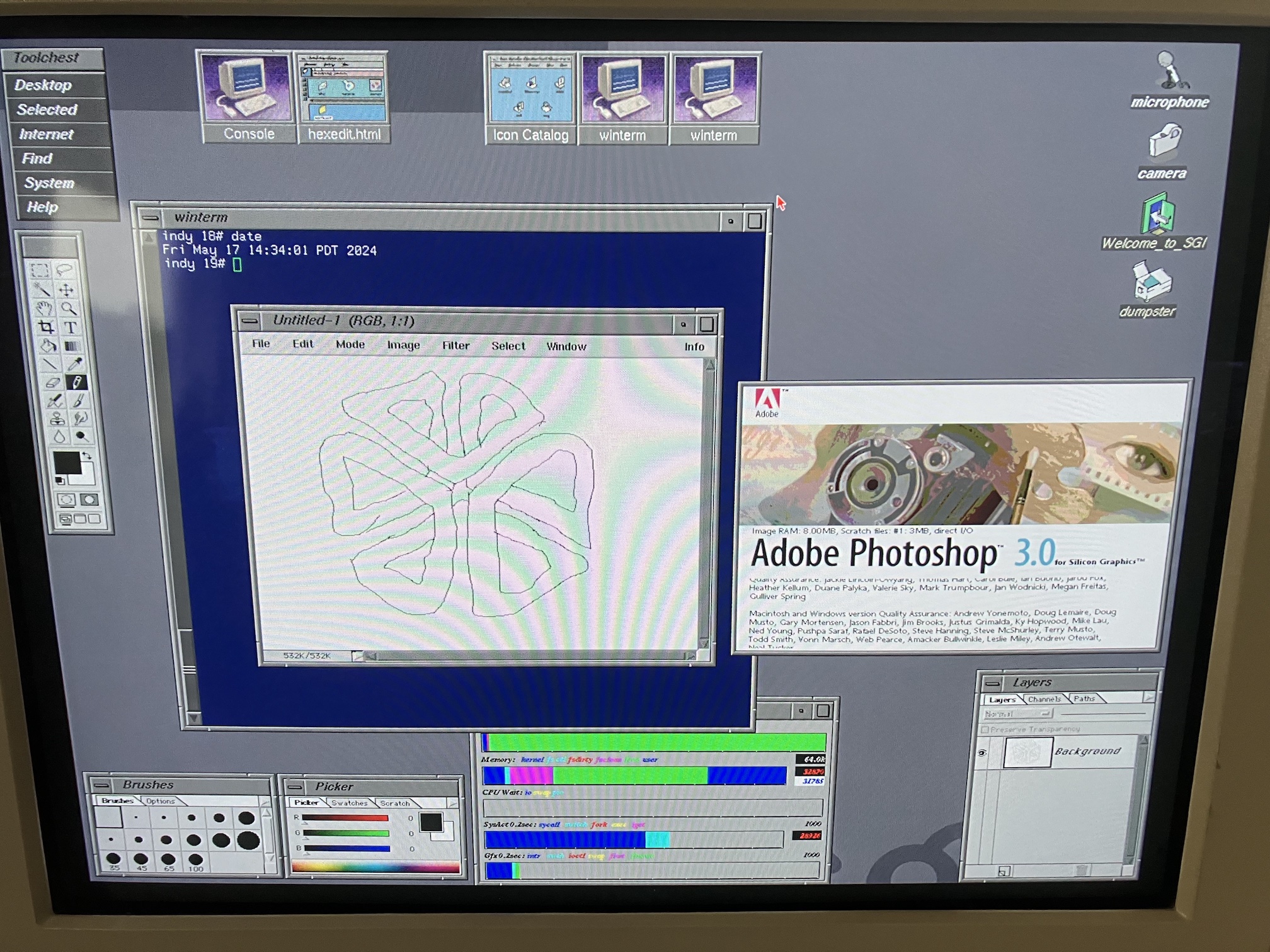Select the Eraser tool
The image size is (1270, 952).
(x=52, y=382)
